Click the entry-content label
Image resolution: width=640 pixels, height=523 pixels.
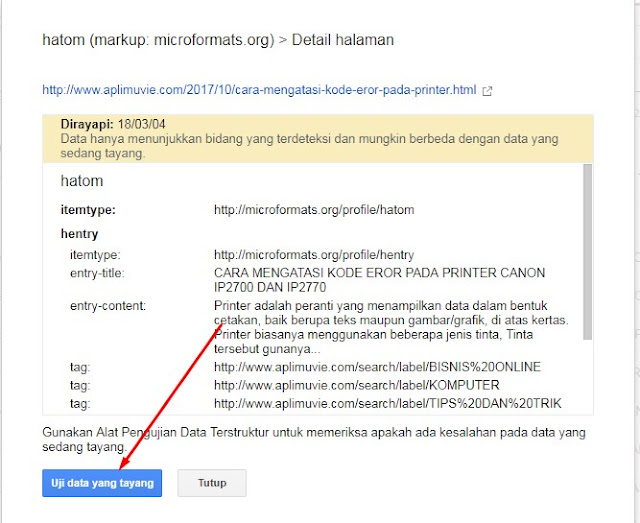108,306
